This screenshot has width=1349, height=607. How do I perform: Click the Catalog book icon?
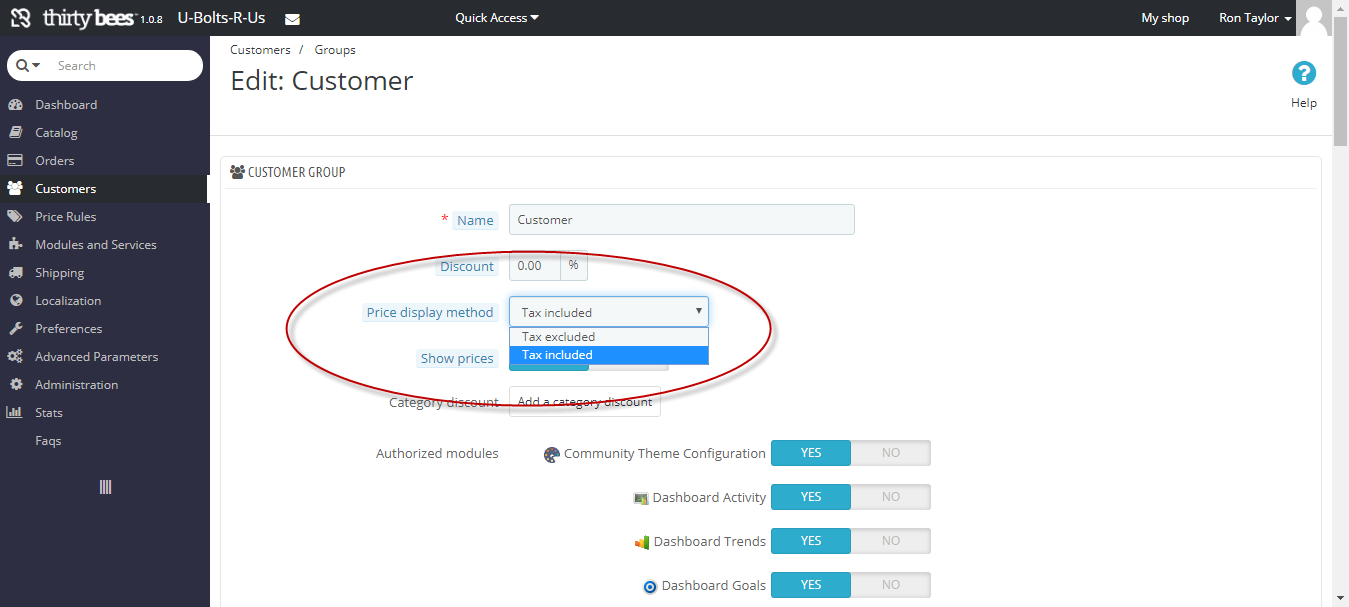coord(15,133)
